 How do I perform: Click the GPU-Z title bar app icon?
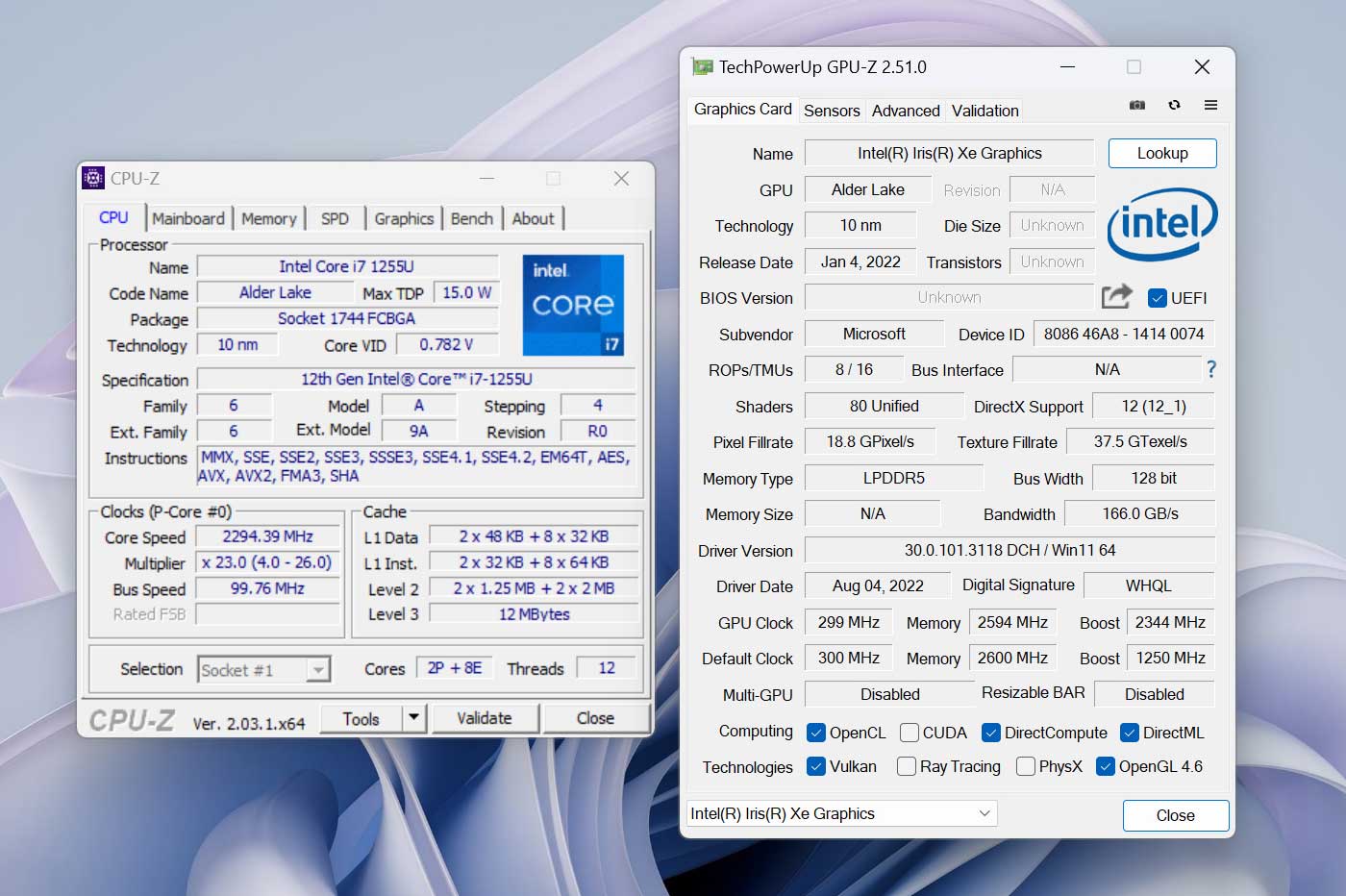coord(703,67)
